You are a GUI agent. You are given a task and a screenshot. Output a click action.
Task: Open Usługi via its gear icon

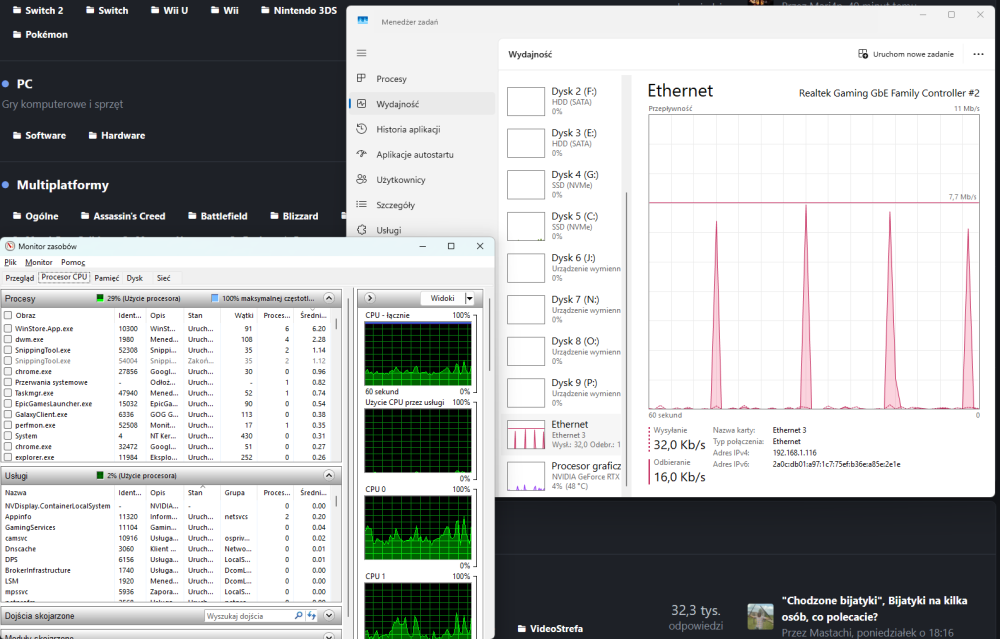coord(362,230)
